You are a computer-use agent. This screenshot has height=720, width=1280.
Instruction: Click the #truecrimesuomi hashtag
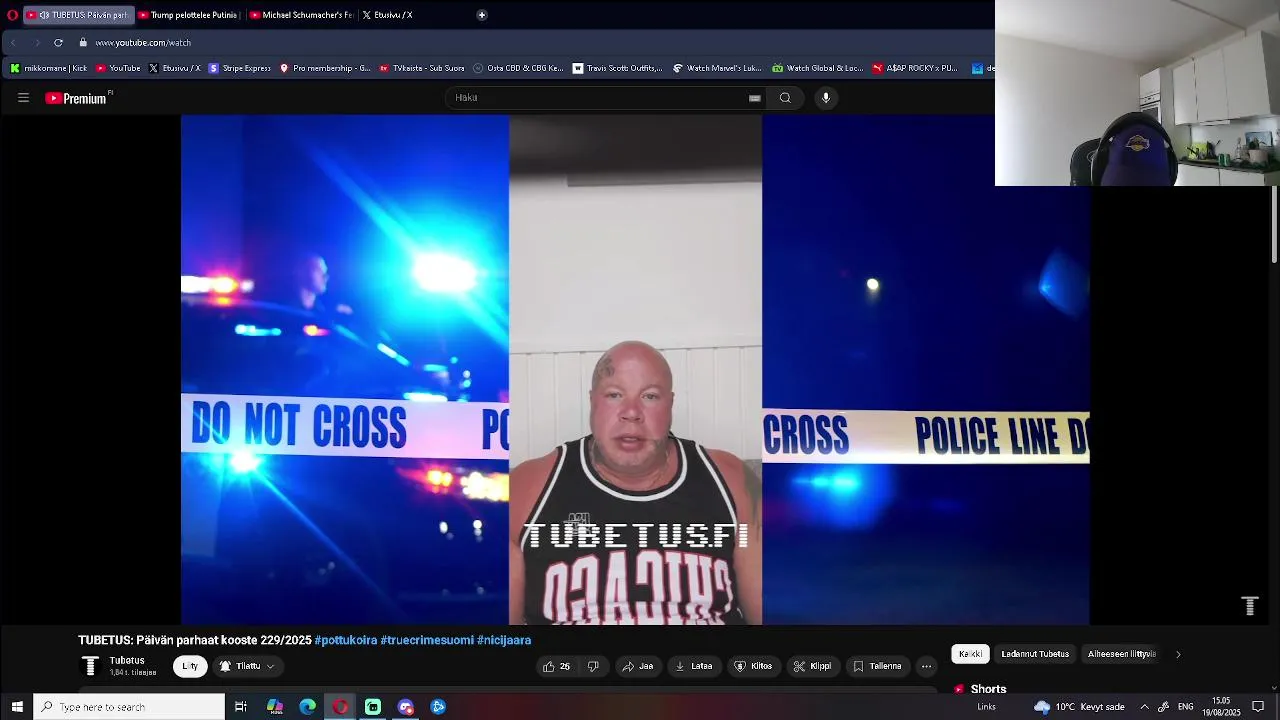(427, 640)
